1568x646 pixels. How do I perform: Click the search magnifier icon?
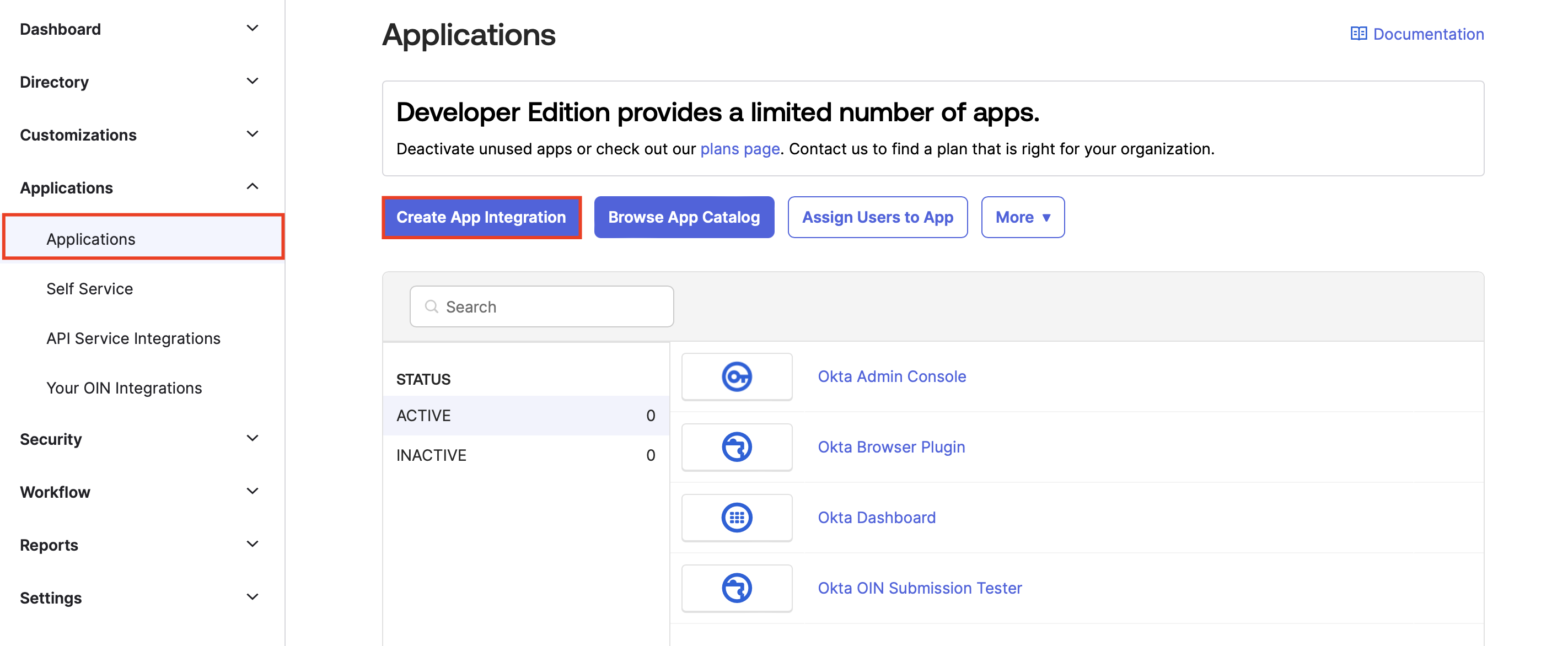[432, 306]
